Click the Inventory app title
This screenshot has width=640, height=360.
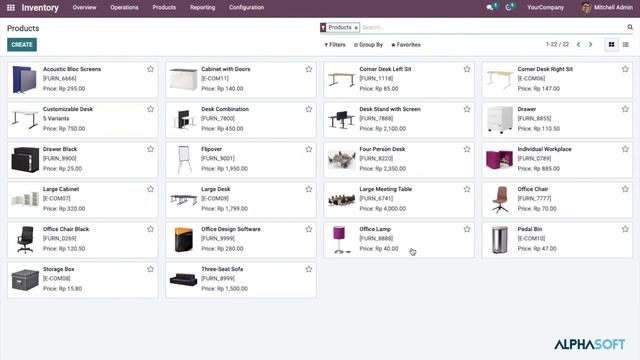40,8
